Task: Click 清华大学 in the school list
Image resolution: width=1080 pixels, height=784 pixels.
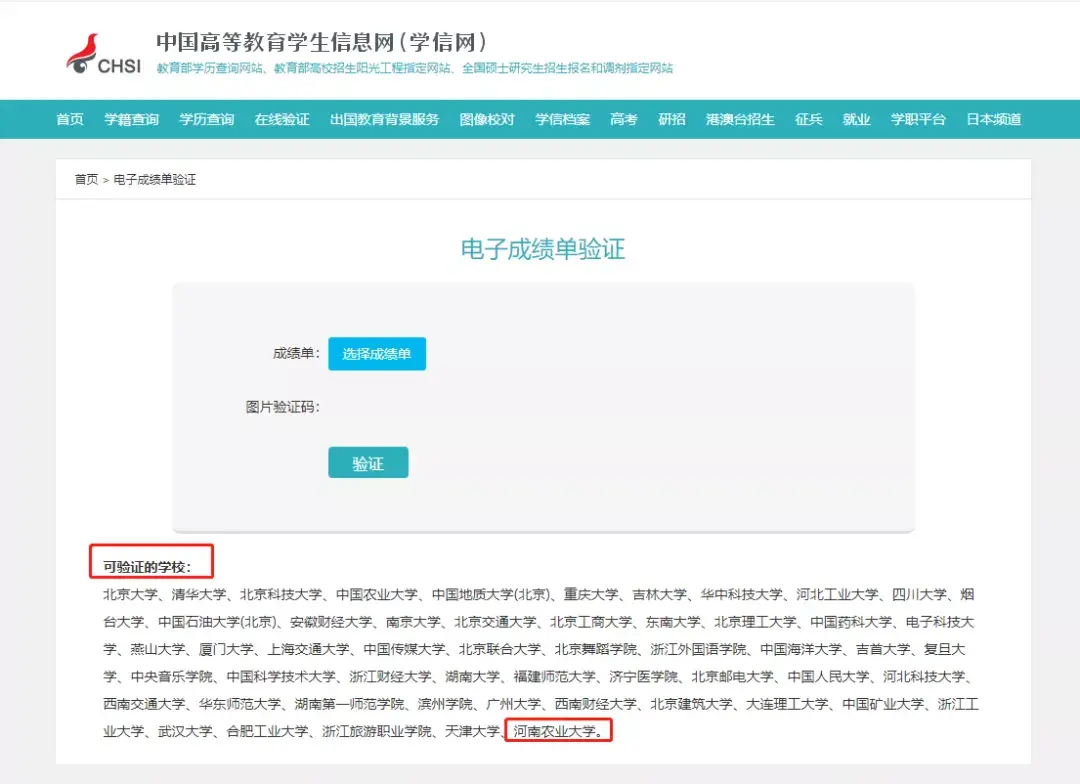Action: coord(199,595)
